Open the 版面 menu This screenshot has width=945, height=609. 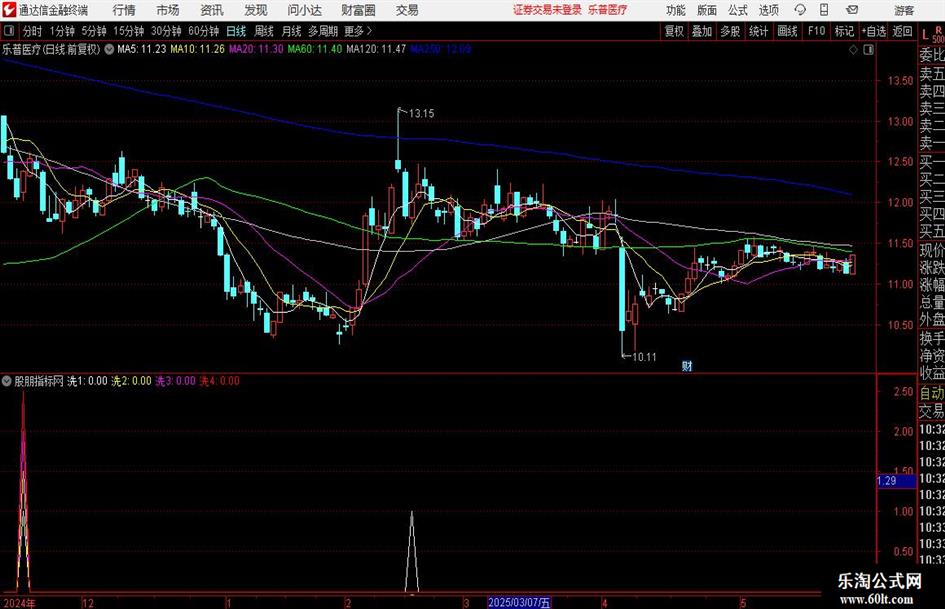click(706, 10)
